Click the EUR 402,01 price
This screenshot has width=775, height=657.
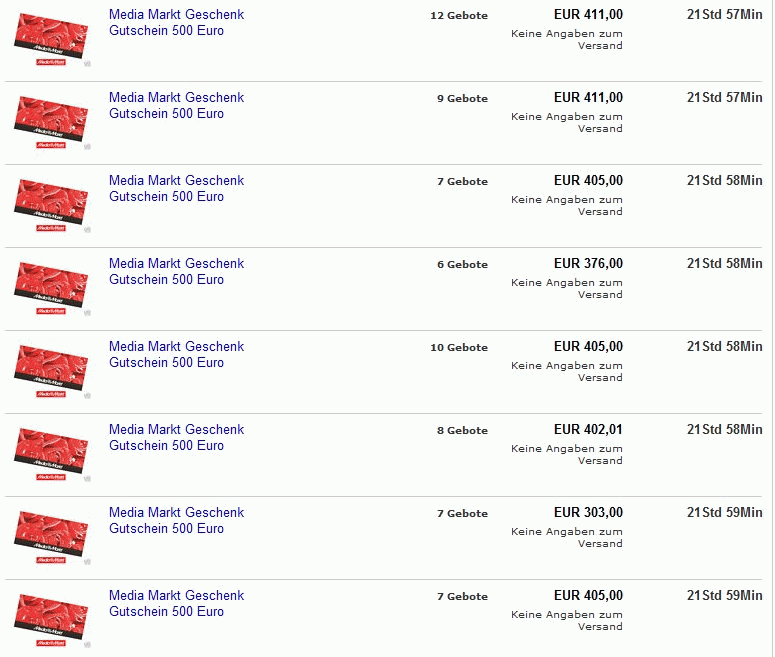(x=588, y=429)
